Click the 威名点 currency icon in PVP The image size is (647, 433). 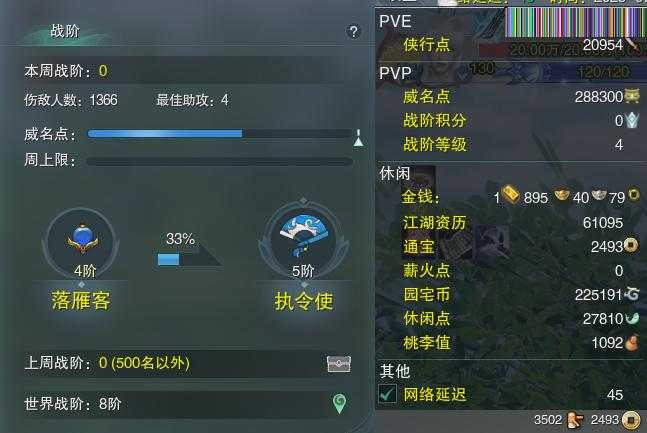click(x=632, y=96)
